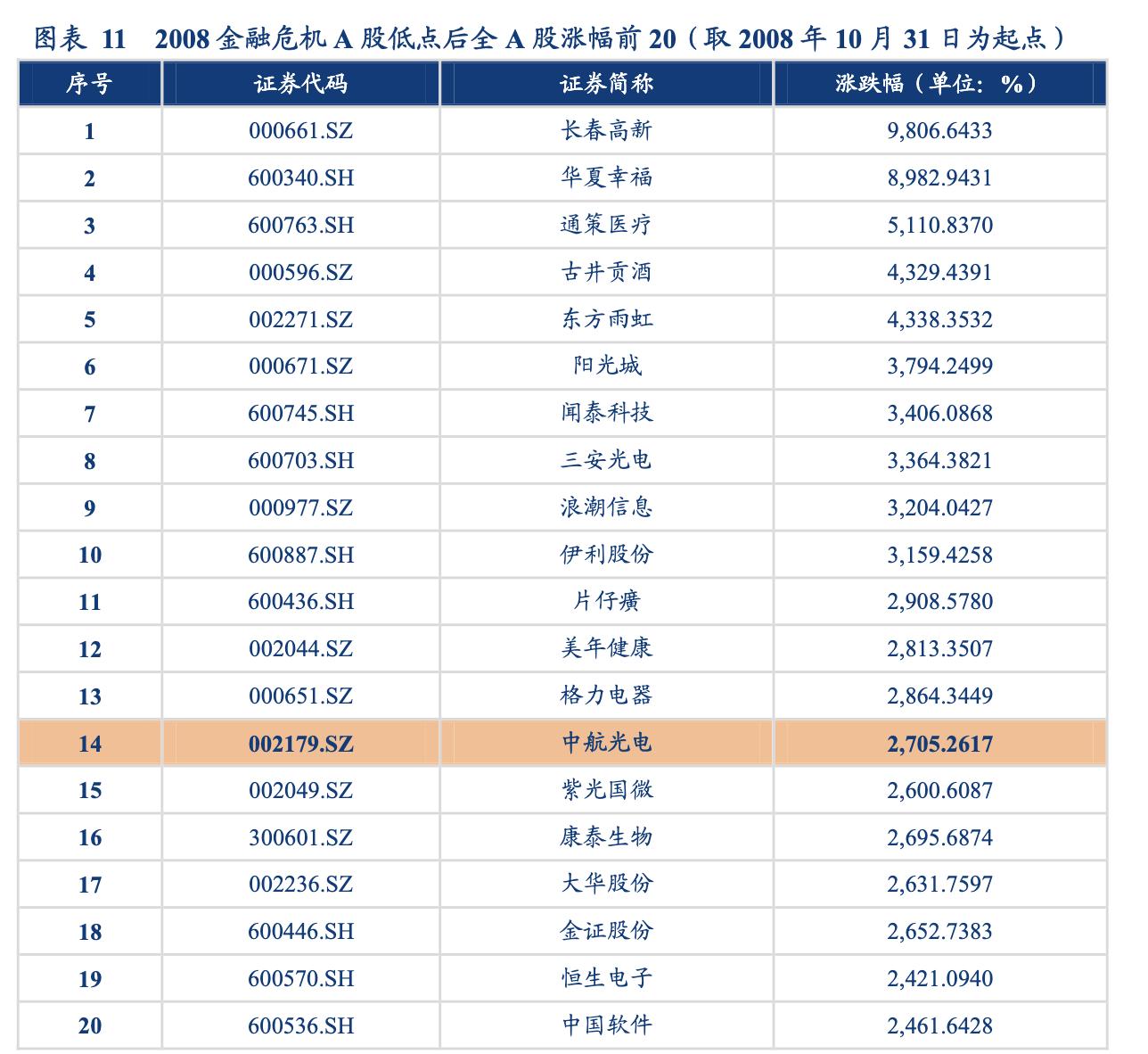
Task: Select the value 9,806.6433
Action: click(938, 132)
